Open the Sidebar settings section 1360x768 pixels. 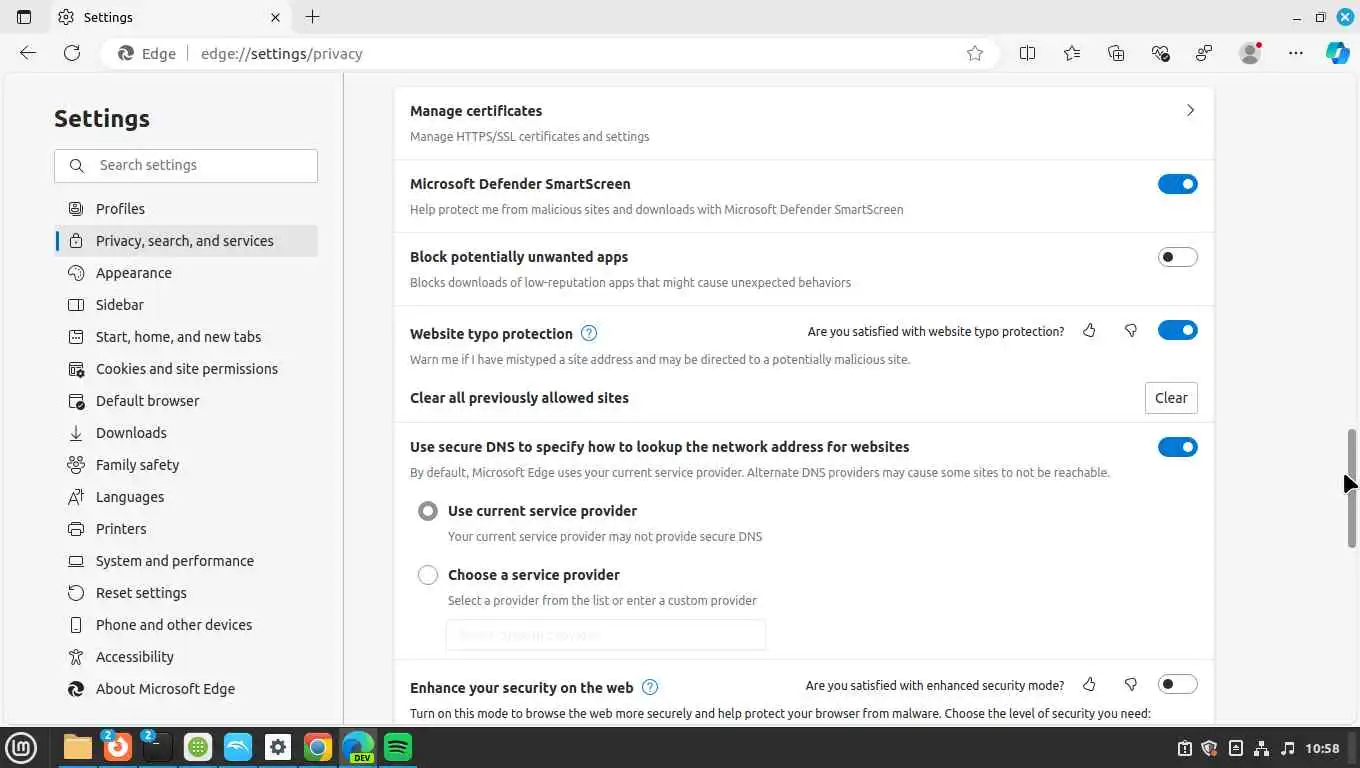pos(186,305)
